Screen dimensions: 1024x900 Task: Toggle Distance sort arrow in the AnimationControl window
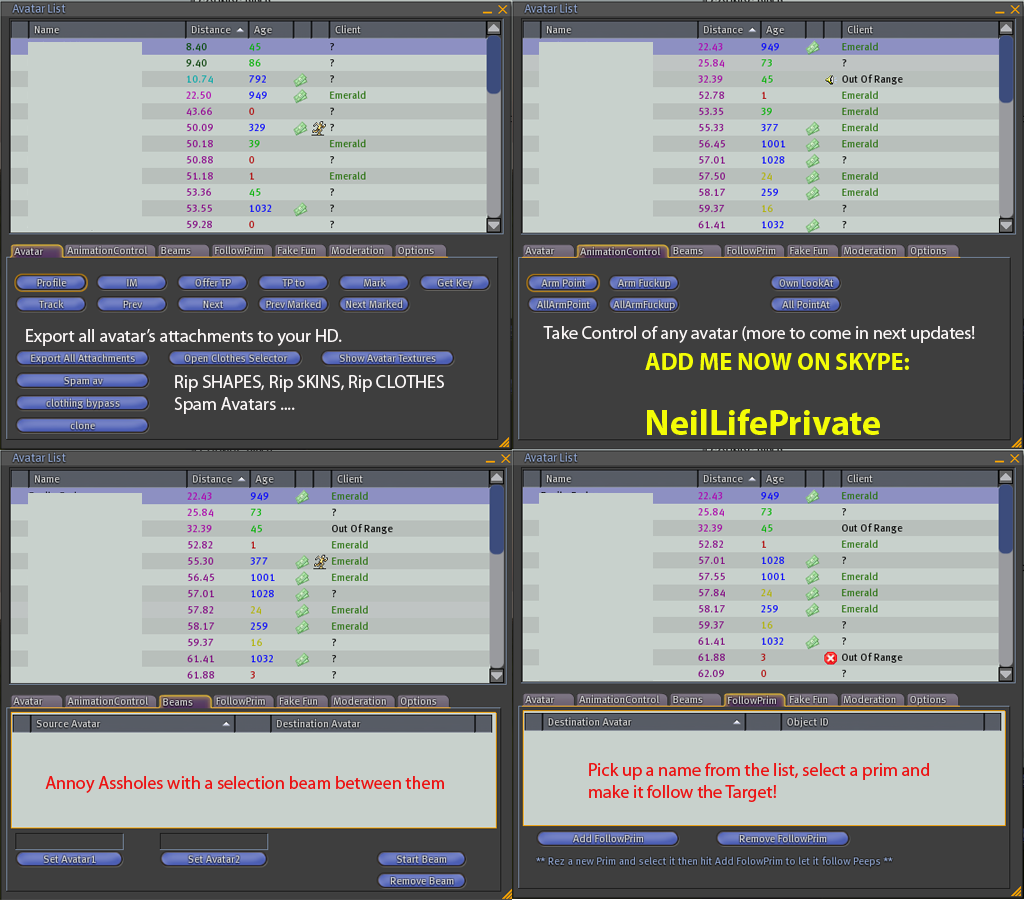coord(752,30)
